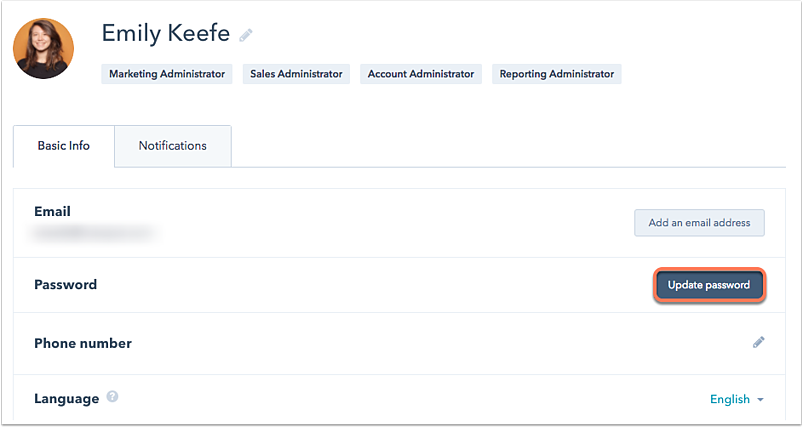Click the pencil icon beside Emily Keefe
Viewport: 803px width, 427px height.
pyautogui.click(x=246, y=35)
